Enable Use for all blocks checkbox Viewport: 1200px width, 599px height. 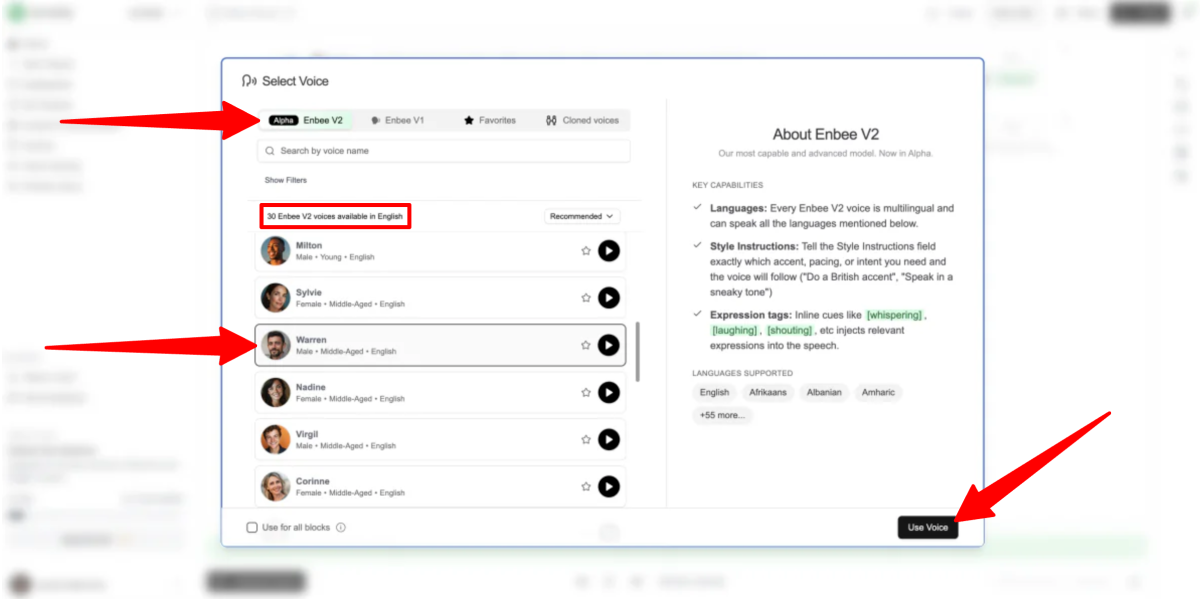click(x=252, y=527)
